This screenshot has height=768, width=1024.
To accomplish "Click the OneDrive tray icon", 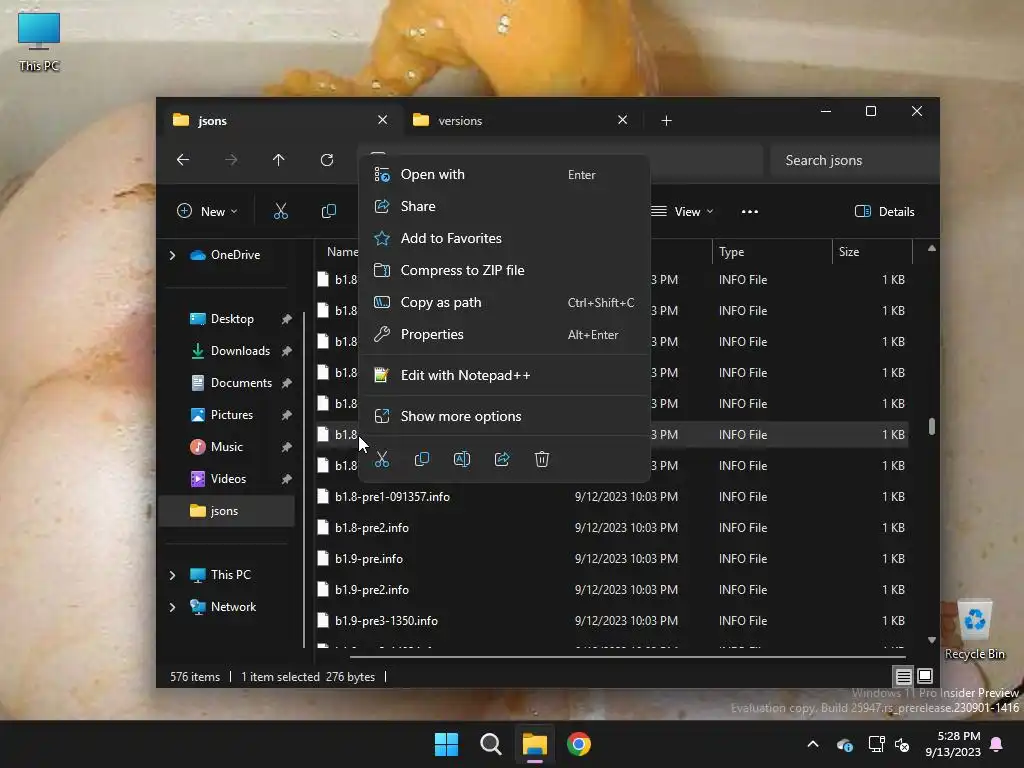I will 844,744.
